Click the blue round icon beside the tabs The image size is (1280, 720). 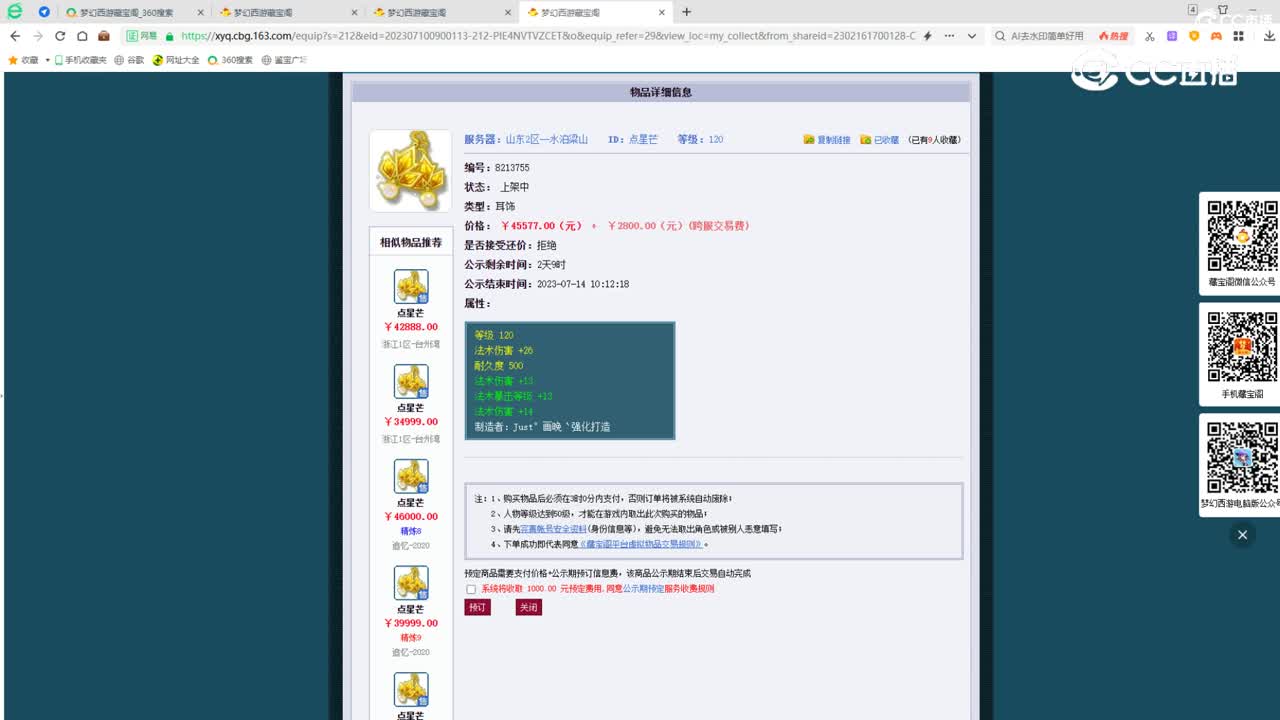(x=44, y=12)
